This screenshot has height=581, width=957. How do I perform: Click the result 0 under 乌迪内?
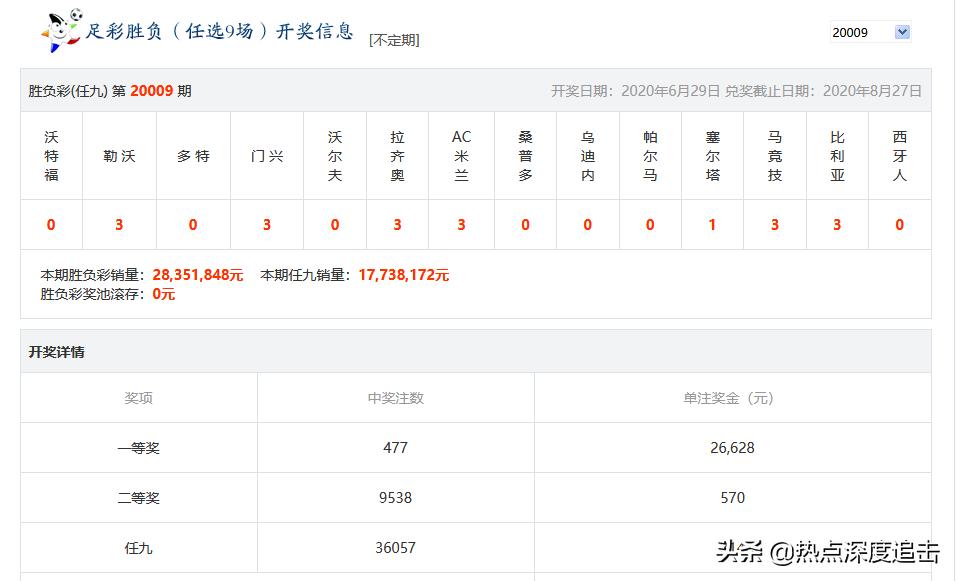(588, 225)
